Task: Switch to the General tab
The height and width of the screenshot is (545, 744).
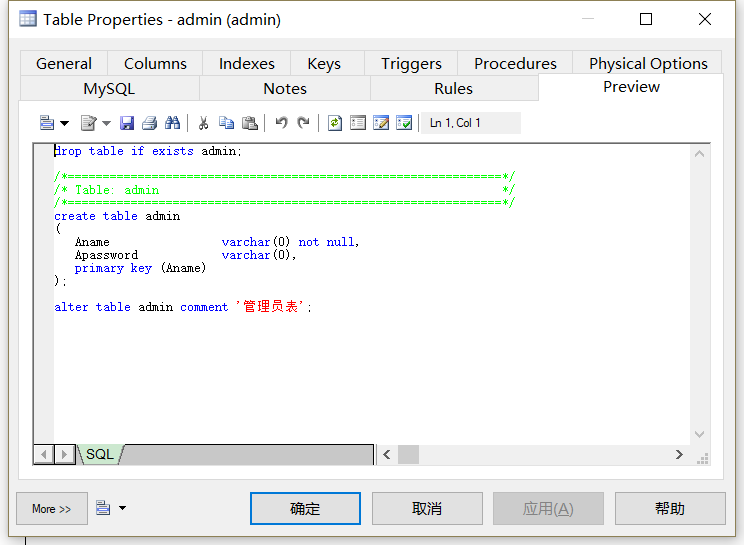Action: click(64, 64)
